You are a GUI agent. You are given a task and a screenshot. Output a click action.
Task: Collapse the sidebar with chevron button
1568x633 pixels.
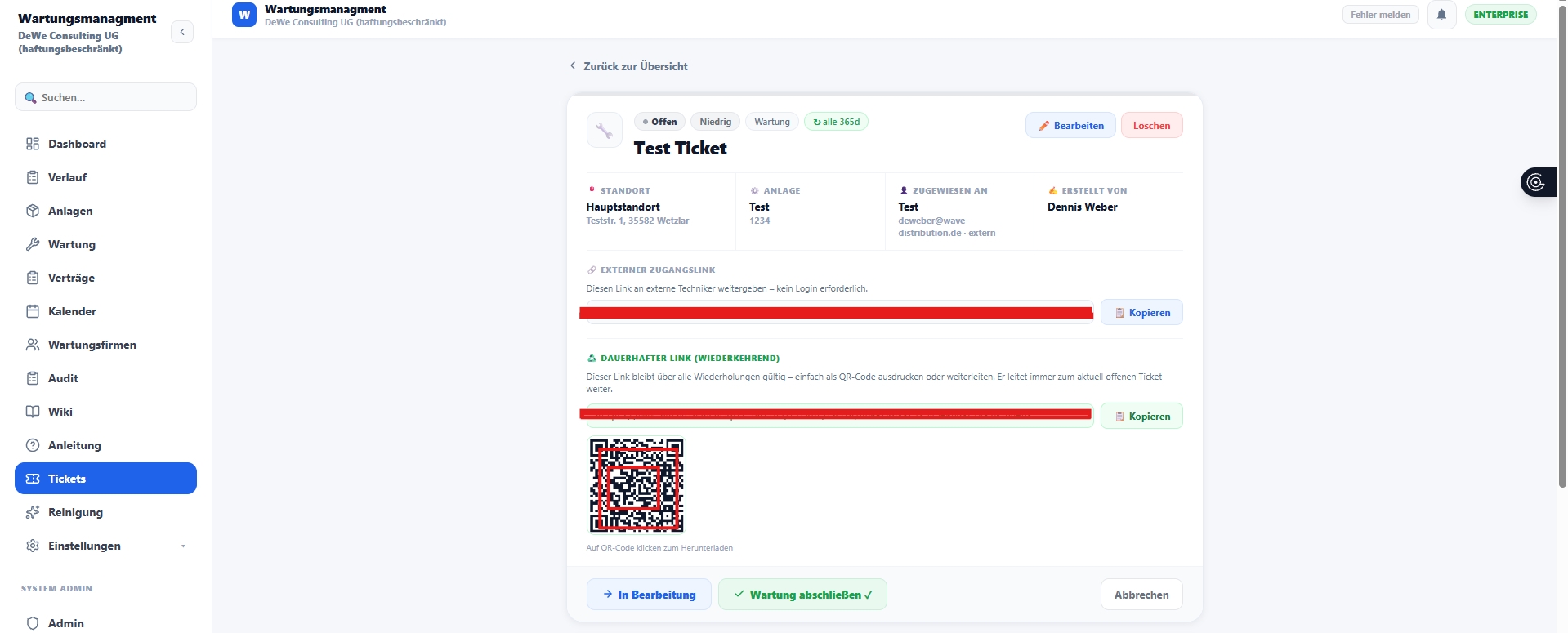182,32
